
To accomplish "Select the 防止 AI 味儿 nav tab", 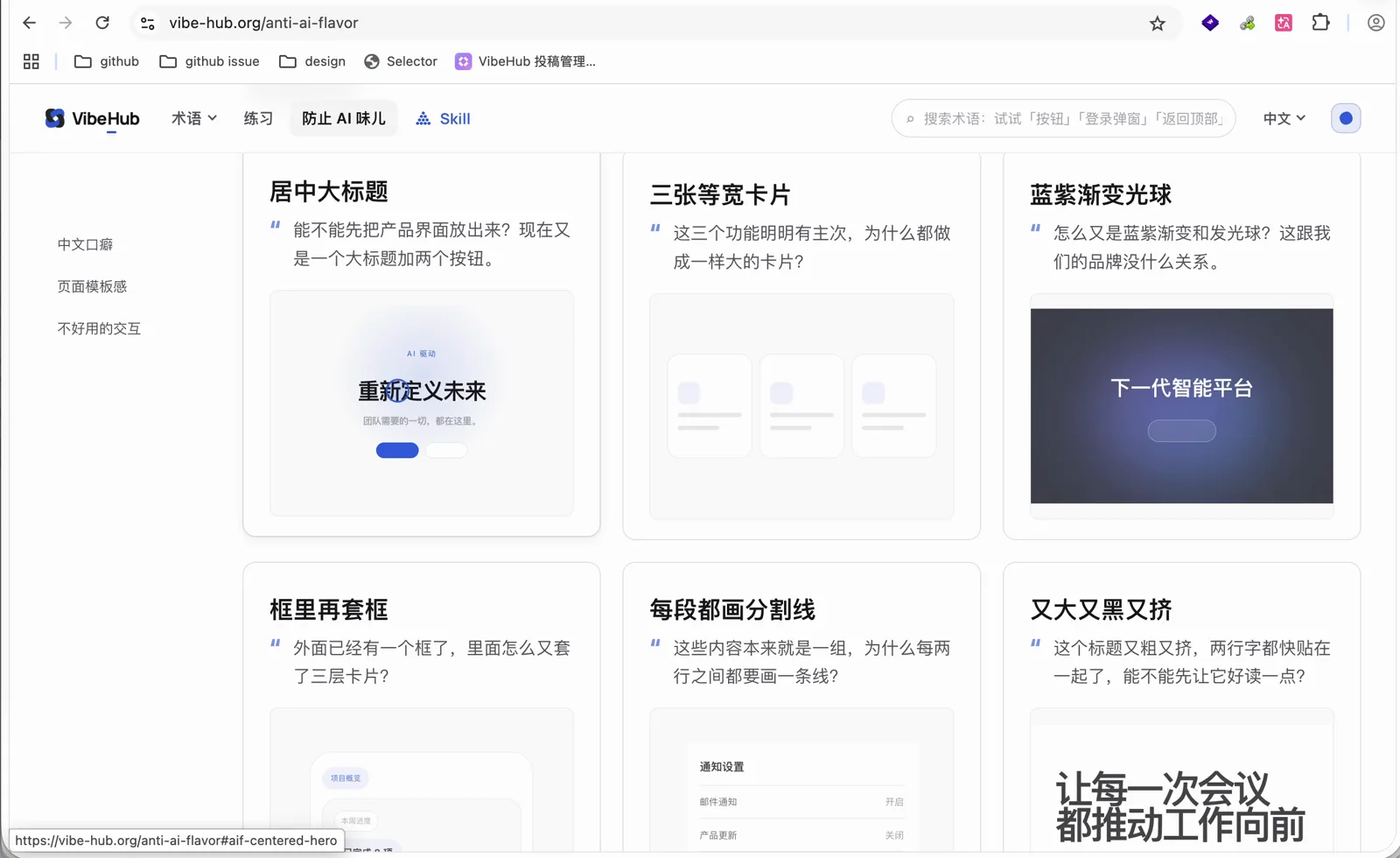I will click(343, 118).
